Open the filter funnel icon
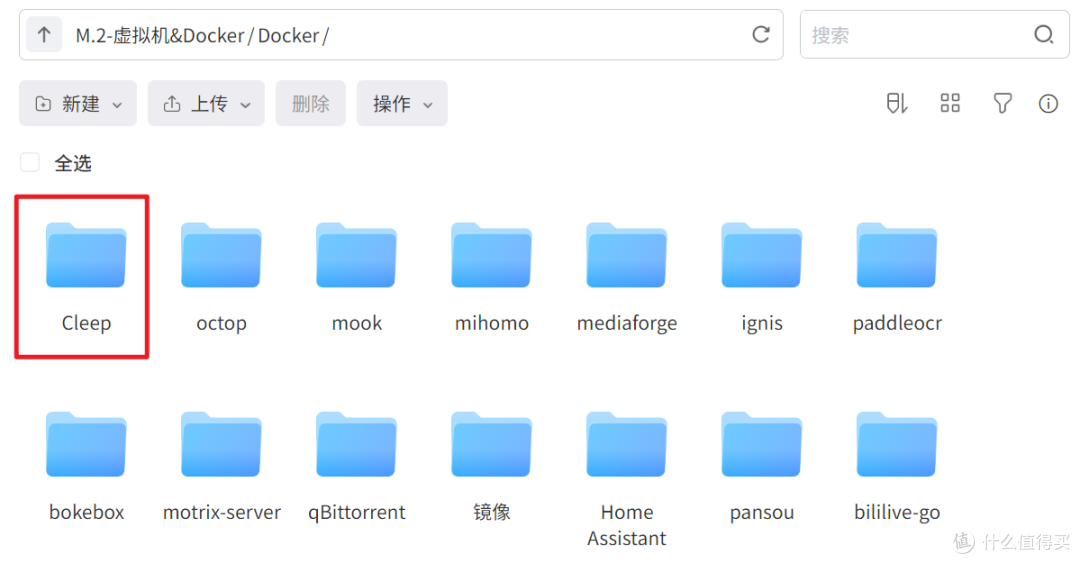Viewport: 1080px width, 564px height. click(x=1002, y=103)
